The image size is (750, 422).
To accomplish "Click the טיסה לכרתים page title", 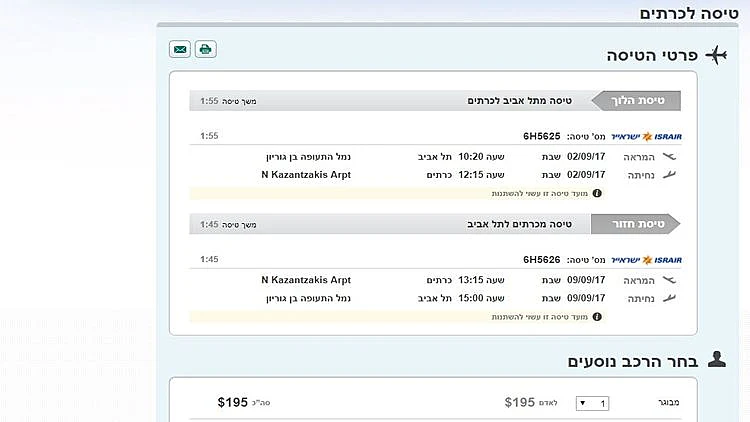I will pyautogui.click(x=689, y=13).
